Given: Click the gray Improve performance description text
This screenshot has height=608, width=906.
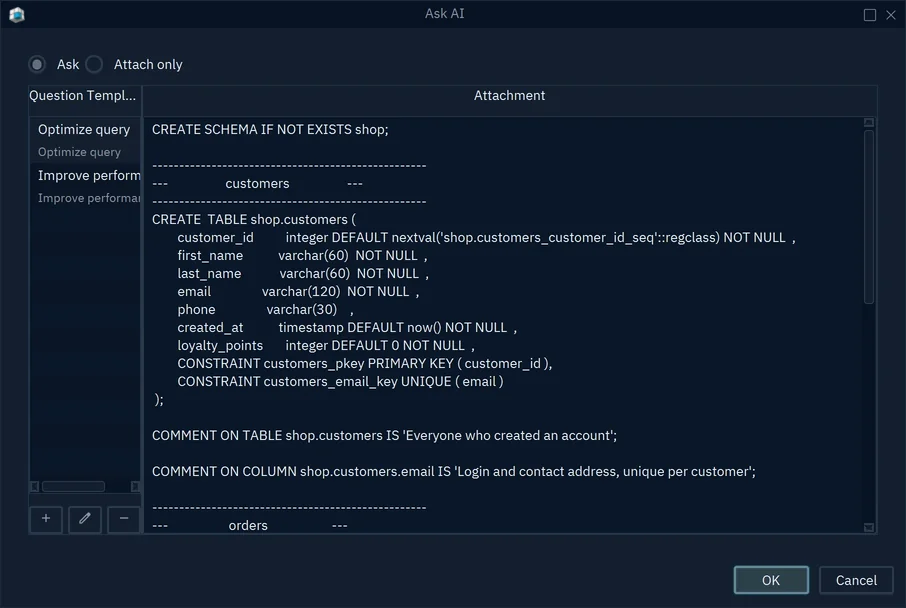Looking at the screenshot, I should [x=89, y=198].
